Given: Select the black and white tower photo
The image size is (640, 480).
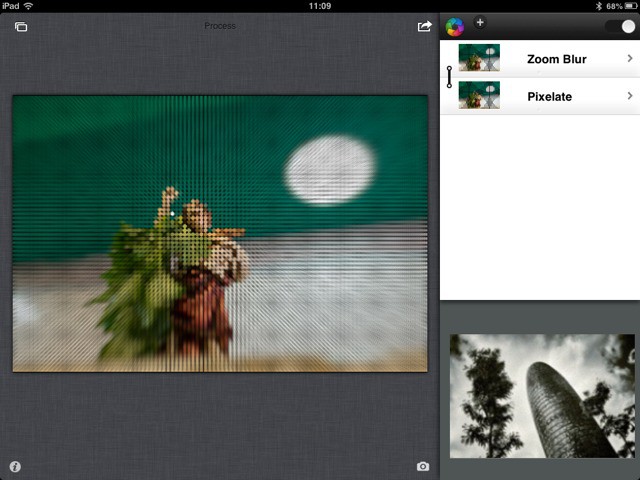Looking at the screenshot, I should coord(542,396).
